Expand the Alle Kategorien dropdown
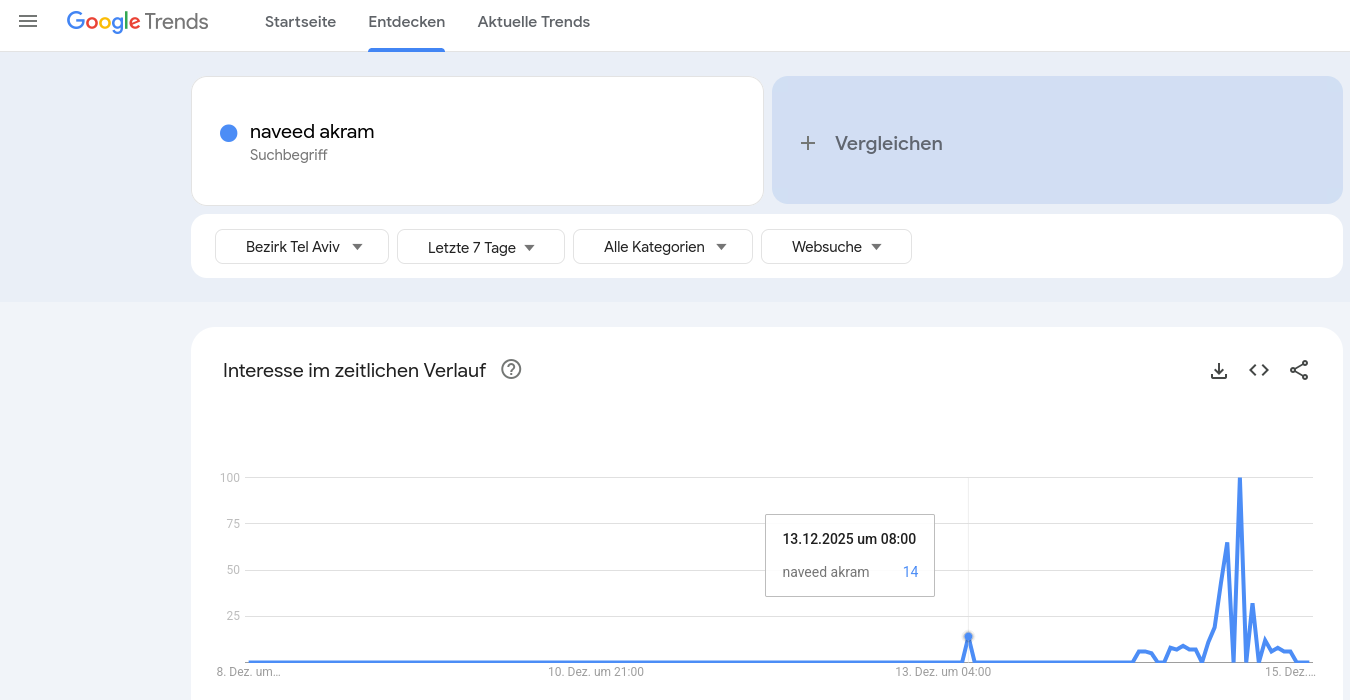 663,247
